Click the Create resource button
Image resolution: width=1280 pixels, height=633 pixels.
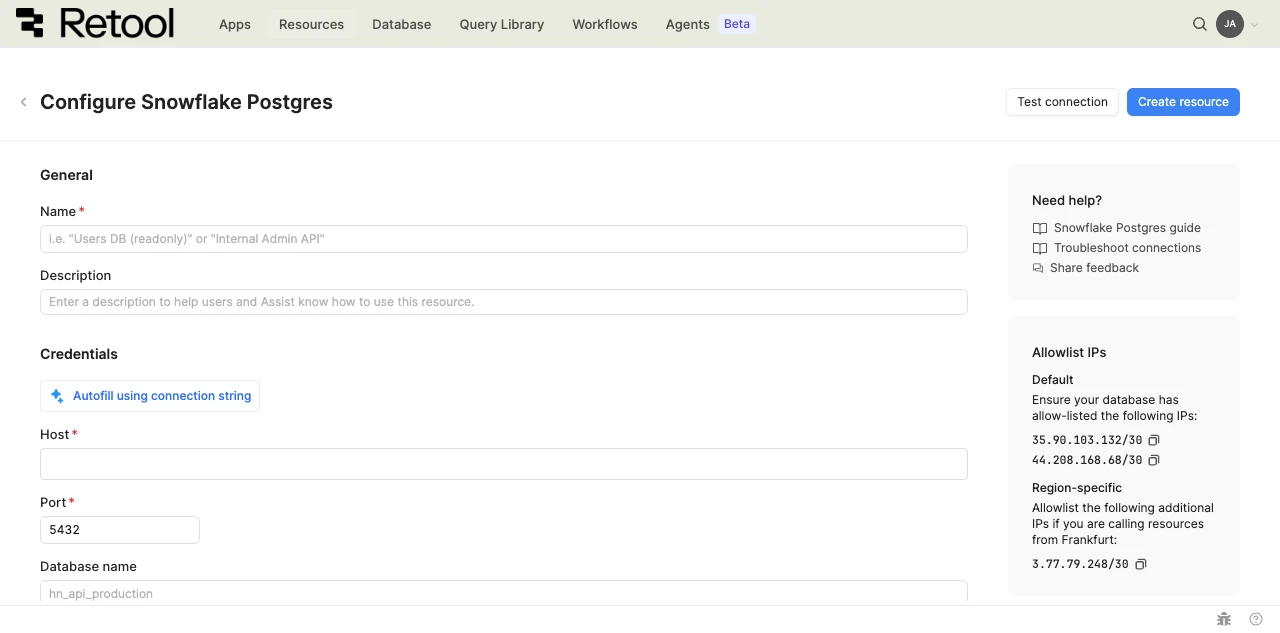tap(1183, 102)
